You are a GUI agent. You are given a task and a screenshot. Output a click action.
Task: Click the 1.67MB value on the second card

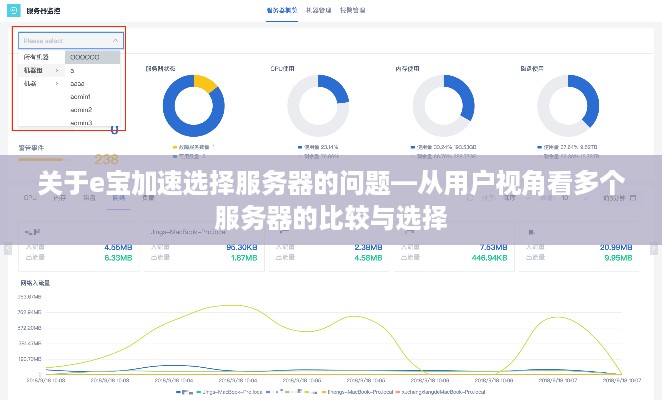tap(244, 258)
